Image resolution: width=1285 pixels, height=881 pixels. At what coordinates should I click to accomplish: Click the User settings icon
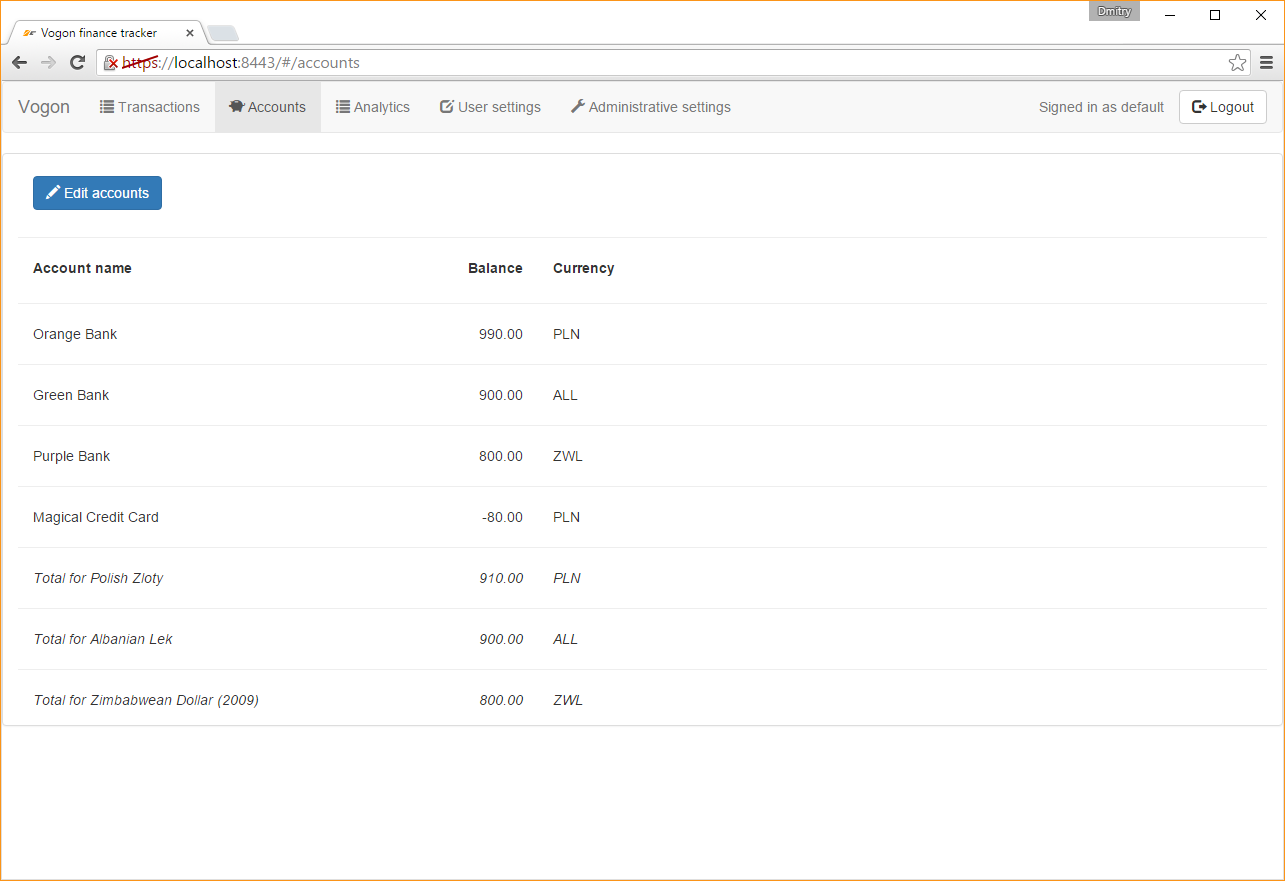pyautogui.click(x=445, y=106)
